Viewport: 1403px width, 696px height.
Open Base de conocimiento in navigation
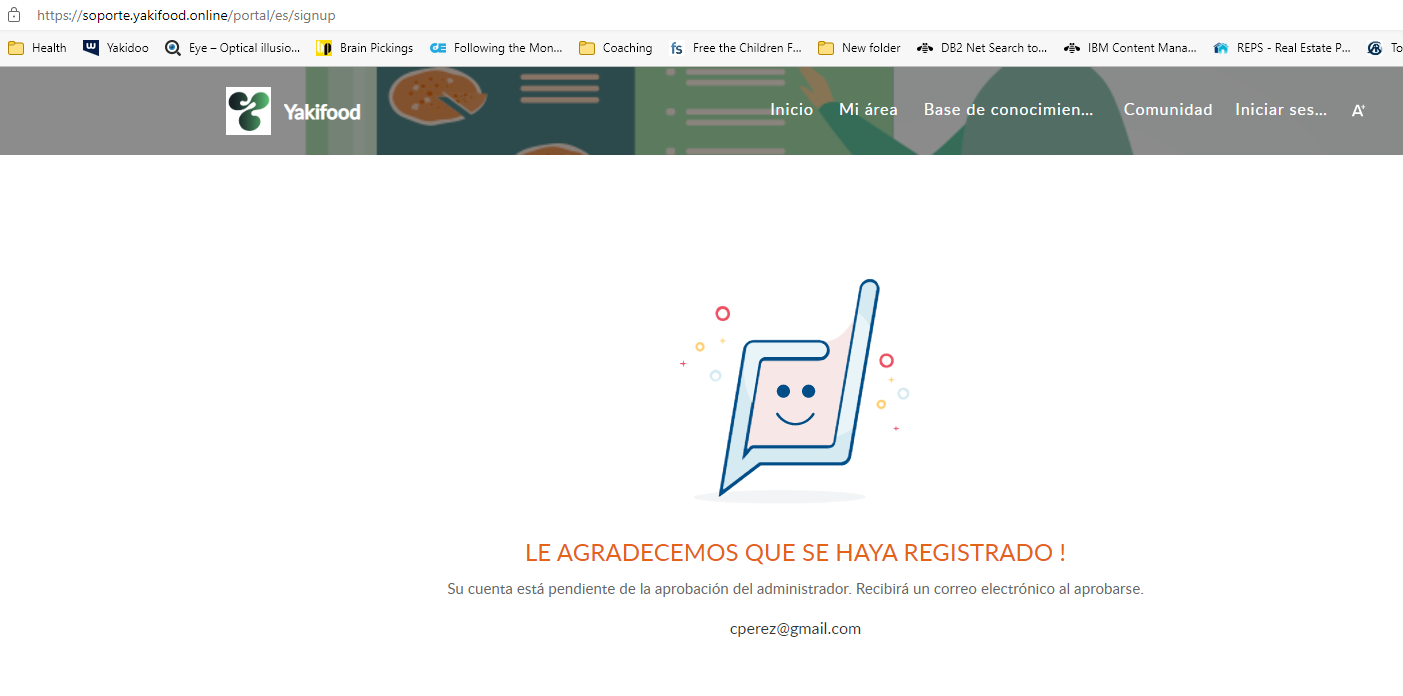tap(1008, 110)
